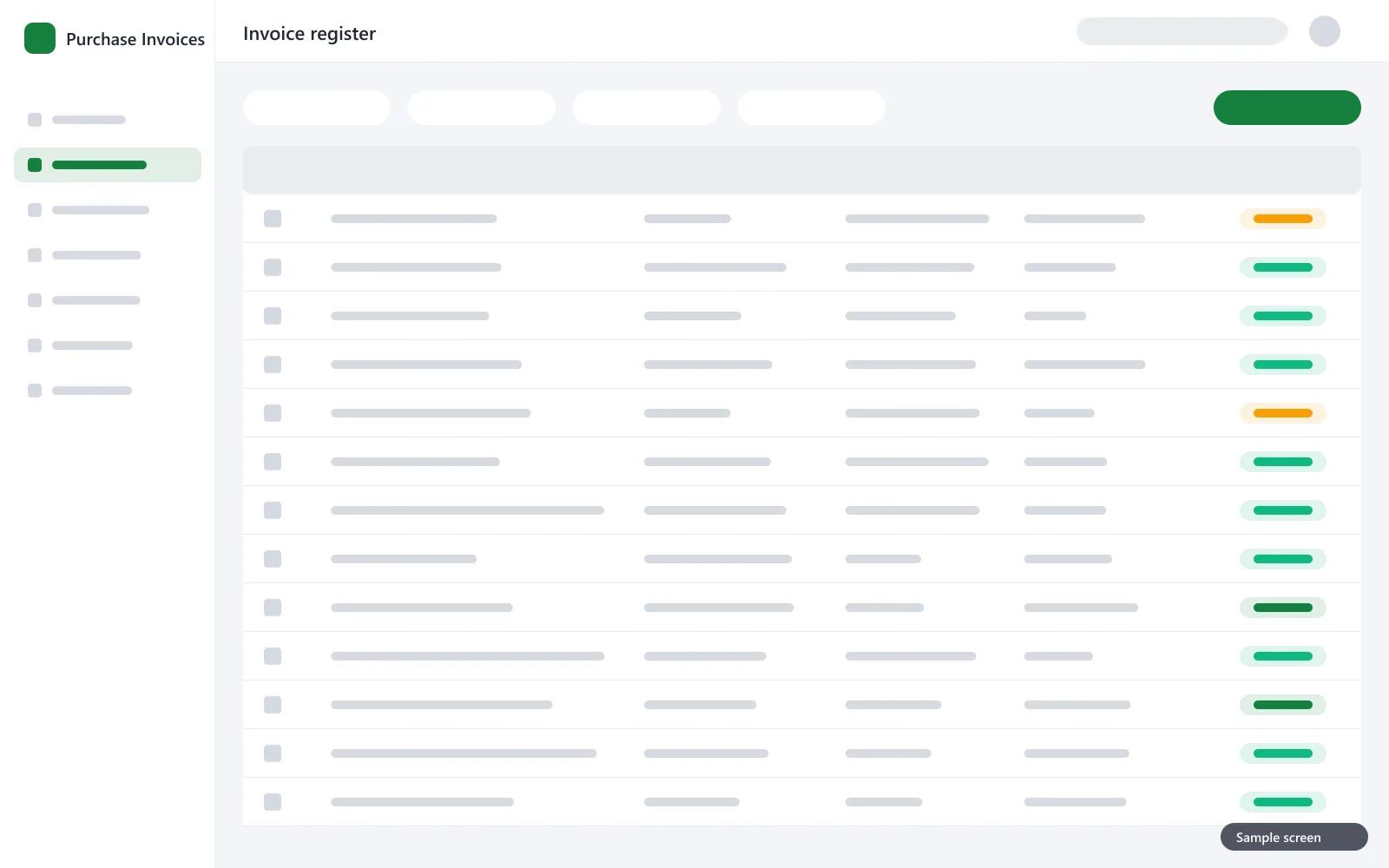Select the highlighted green sidebar item
The image size is (1389, 868).
(x=108, y=165)
